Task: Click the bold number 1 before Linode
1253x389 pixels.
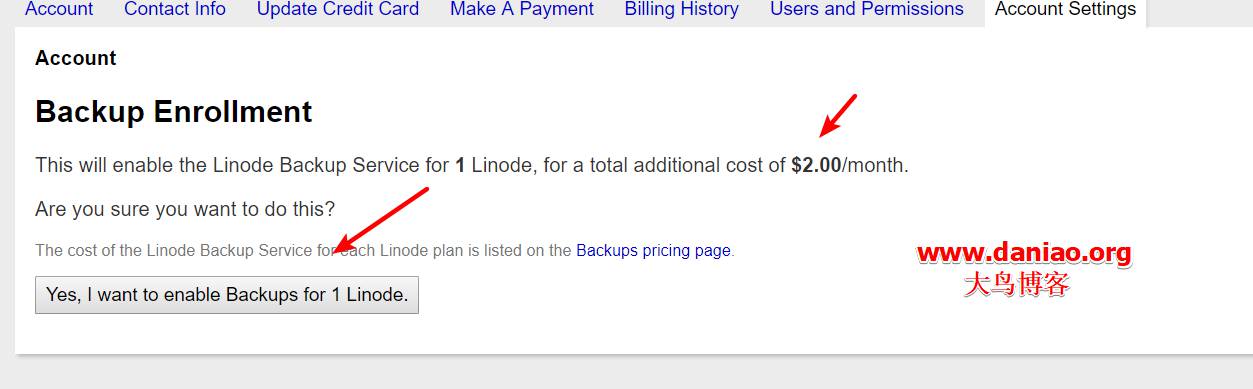Action: pos(460,165)
